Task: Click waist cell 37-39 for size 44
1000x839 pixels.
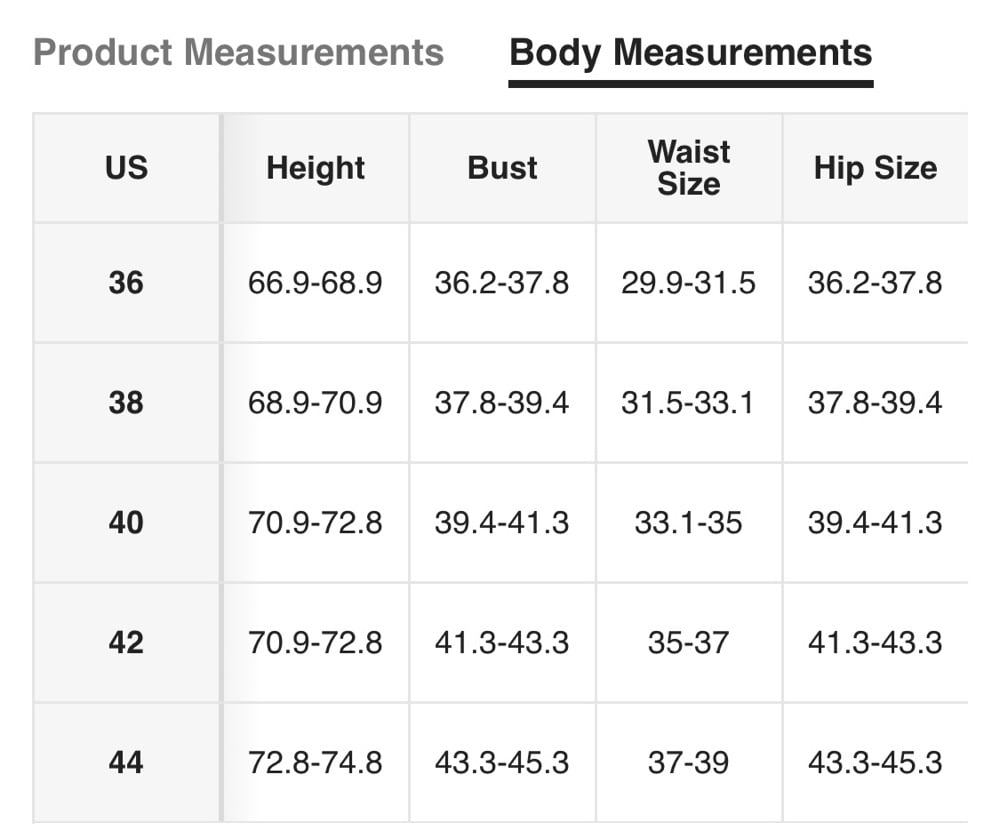Action: click(x=689, y=763)
